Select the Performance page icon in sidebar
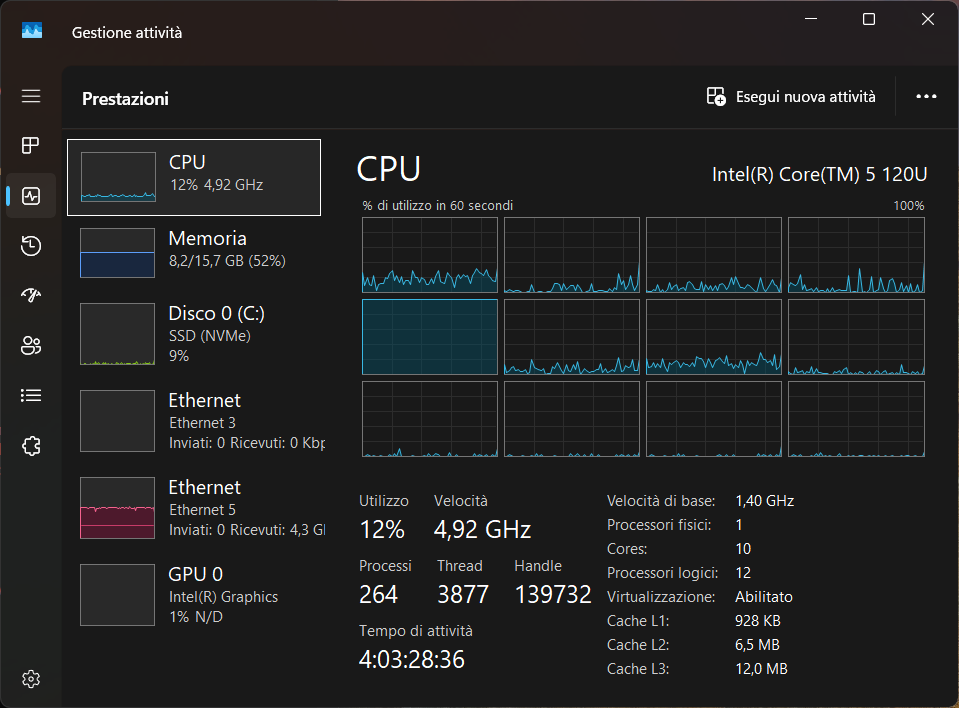Screen dimensions: 959x708 [x=31, y=196]
